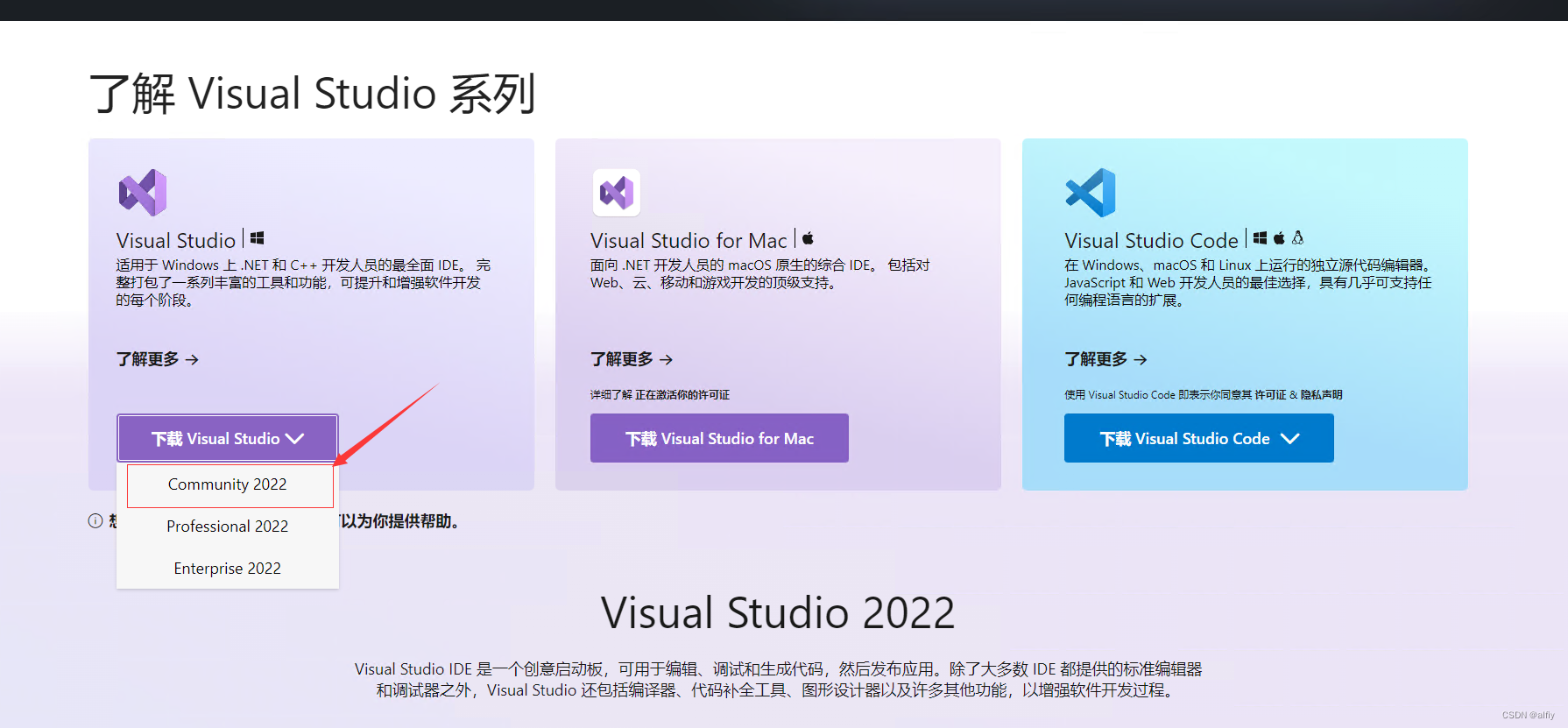Click 下载 Visual Studio for Mac button
This screenshot has width=1568, height=728.
[719, 438]
